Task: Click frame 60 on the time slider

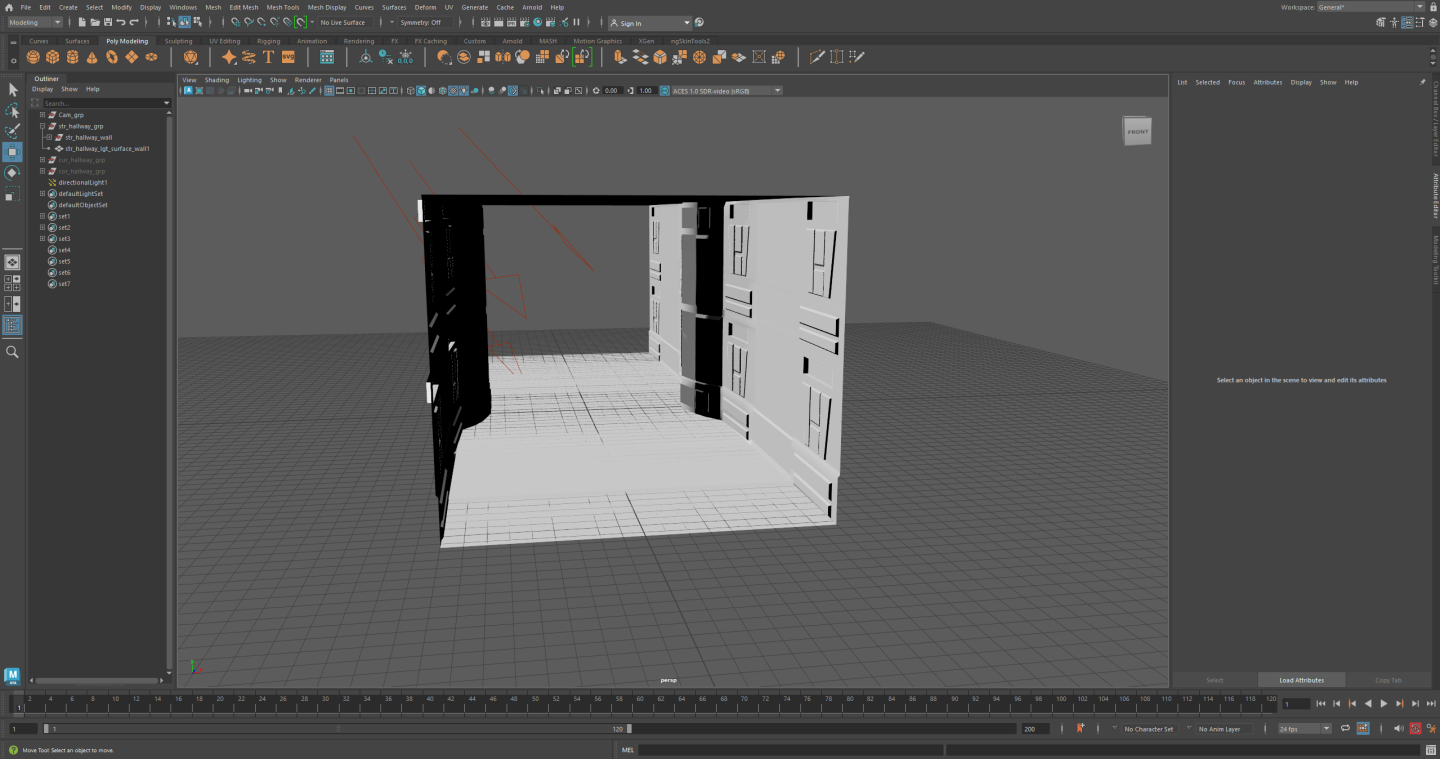Action: pyautogui.click(x=640, y=704)
